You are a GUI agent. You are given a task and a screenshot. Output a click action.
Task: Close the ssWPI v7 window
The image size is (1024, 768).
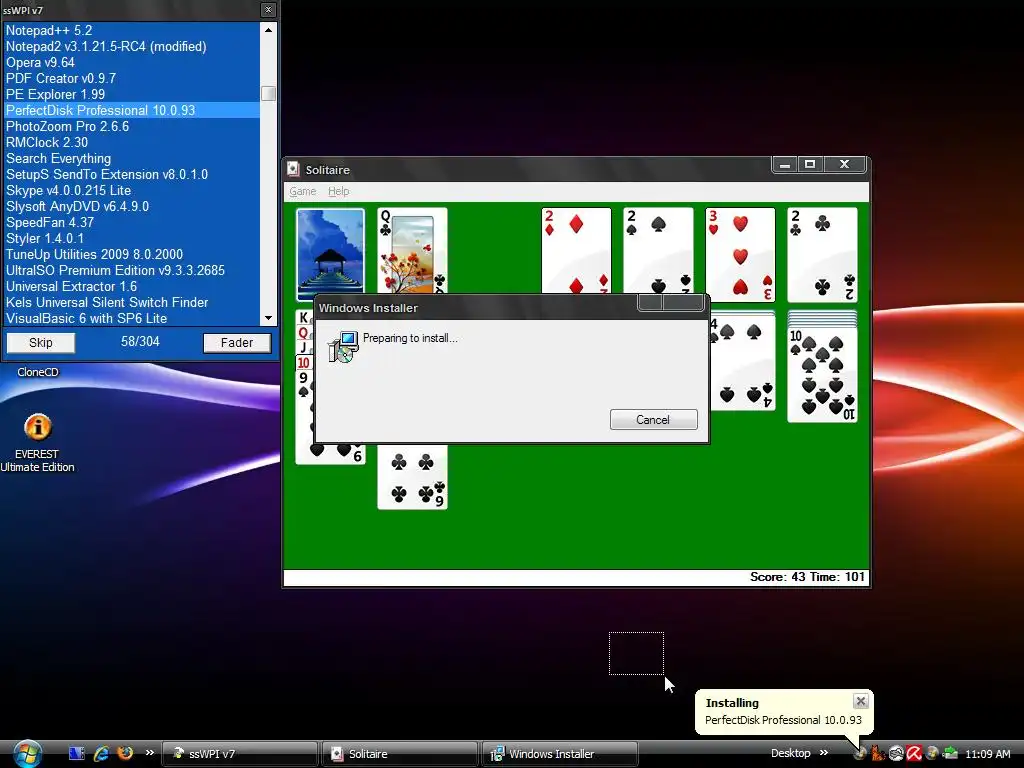tap(268, 10)
